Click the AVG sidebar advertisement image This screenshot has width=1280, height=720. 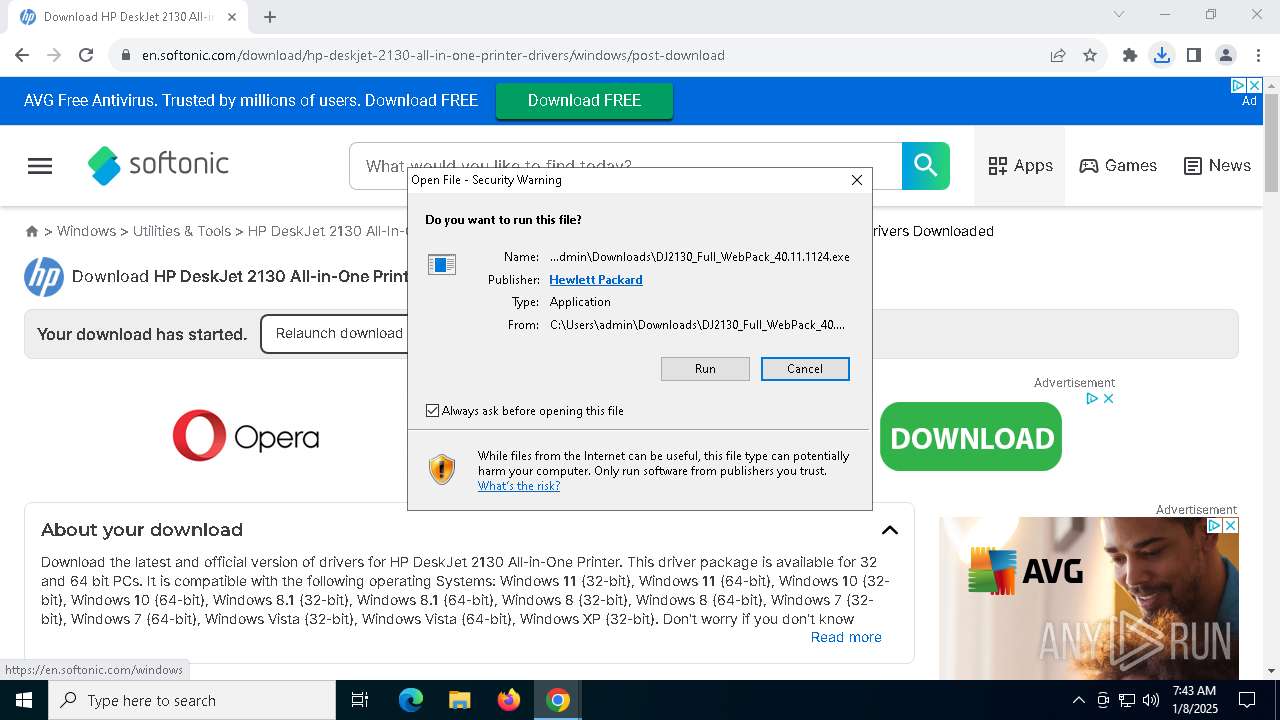point(1088,598)
